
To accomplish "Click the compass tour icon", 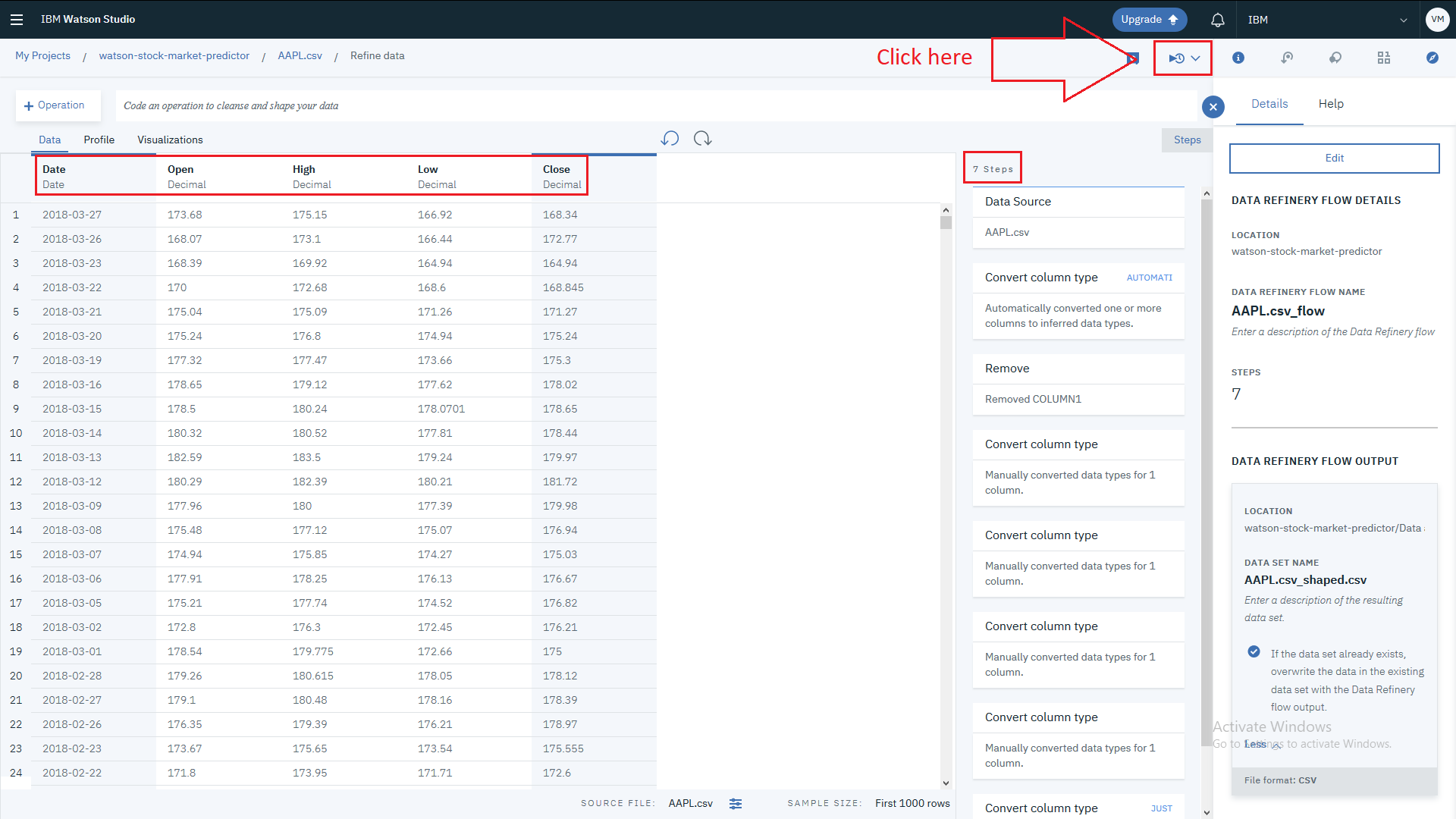I will (x=1432, y=58).
